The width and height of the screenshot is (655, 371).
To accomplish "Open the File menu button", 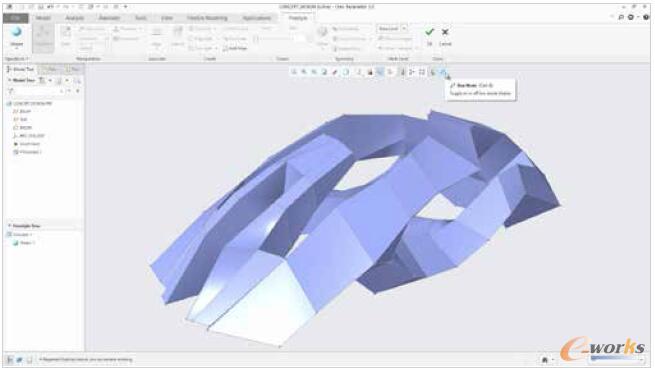I will [x=15, y=18].
